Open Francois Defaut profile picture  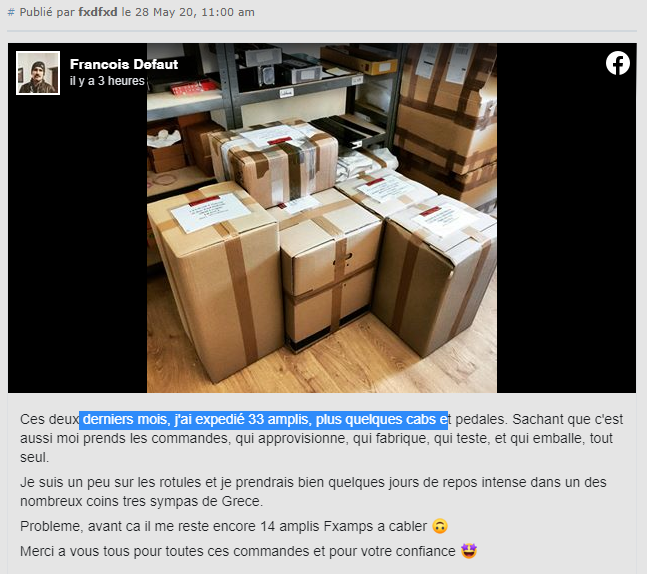point(38,73)
